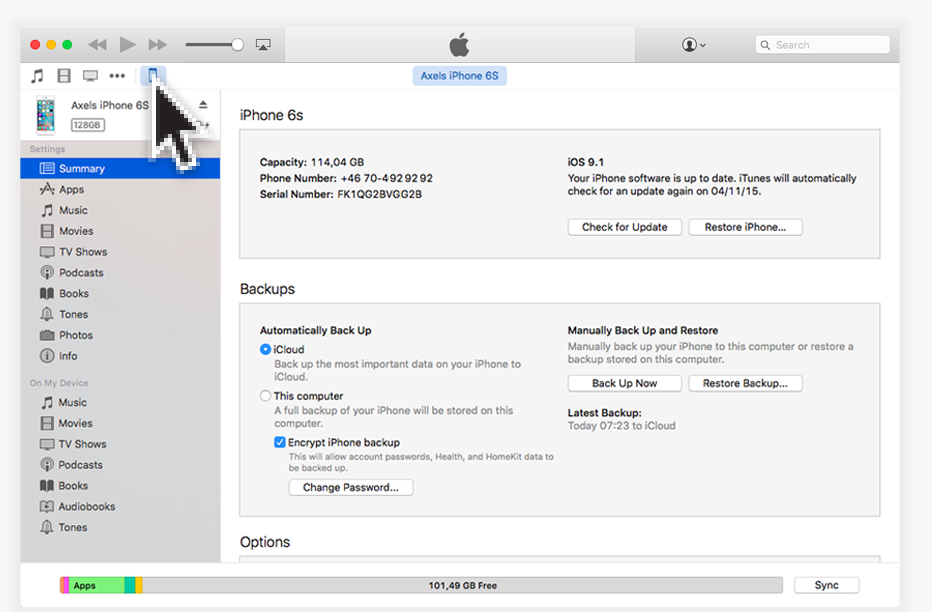This screenshot has width=932, height=612.
Task: Open Music under On My Device
Action: (x=120, y=402)
